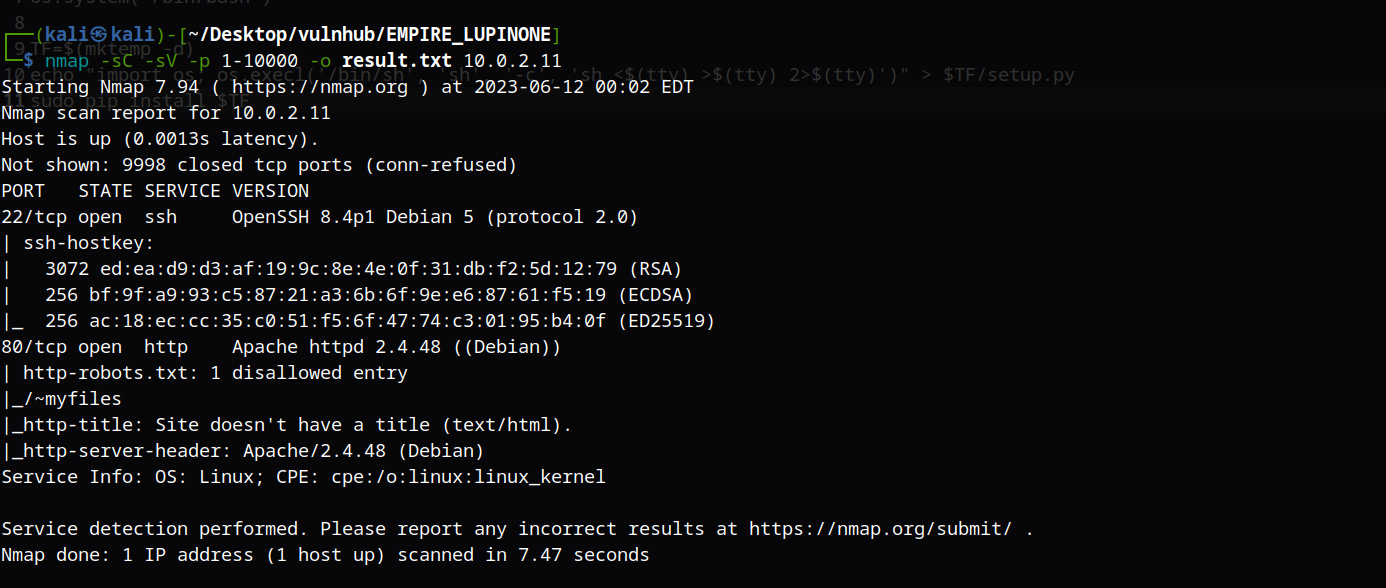Click the "Nmap done" summary line
Screen dimensions: 1386x588
click(x=325, y=555)
